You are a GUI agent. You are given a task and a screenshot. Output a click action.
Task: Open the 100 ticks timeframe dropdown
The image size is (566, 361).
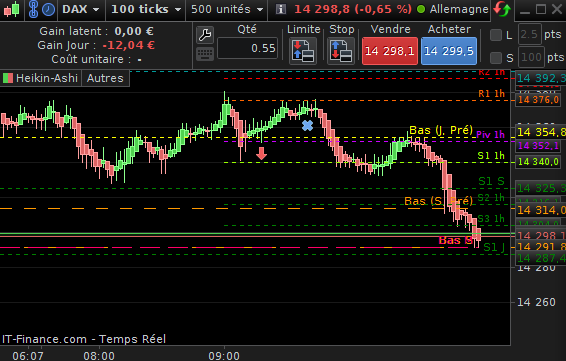146,9
